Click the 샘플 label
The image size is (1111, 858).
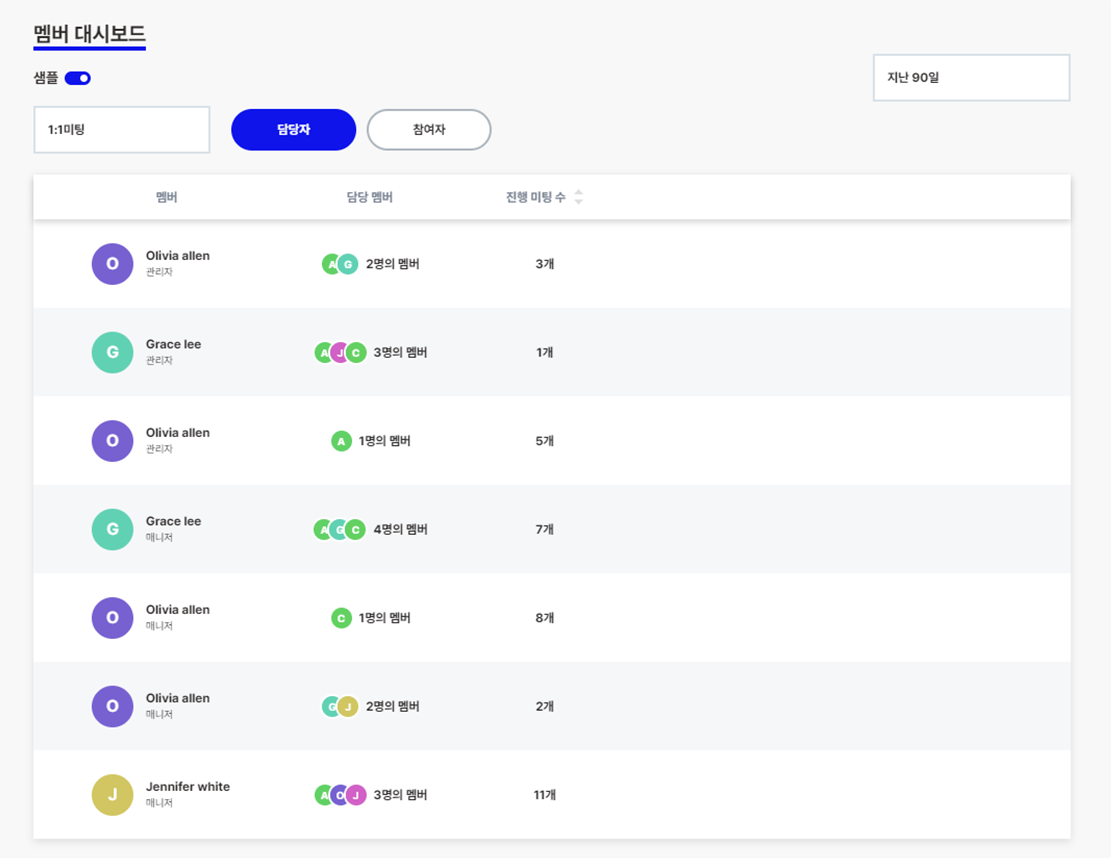click(x=46, y=78)
